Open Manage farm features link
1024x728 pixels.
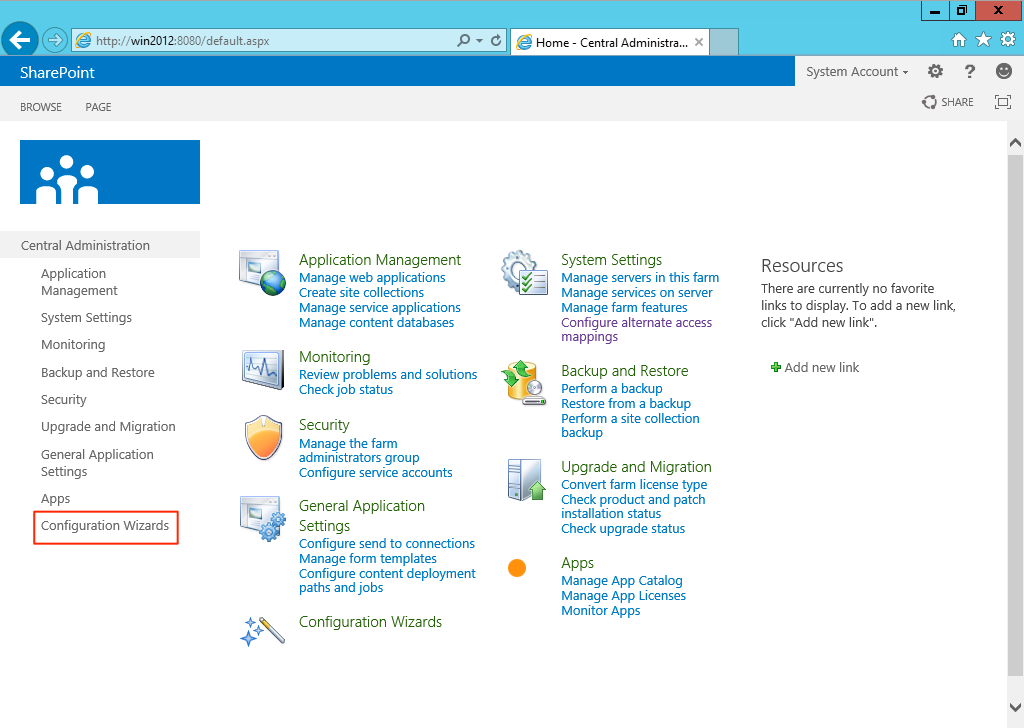(624, 308)
